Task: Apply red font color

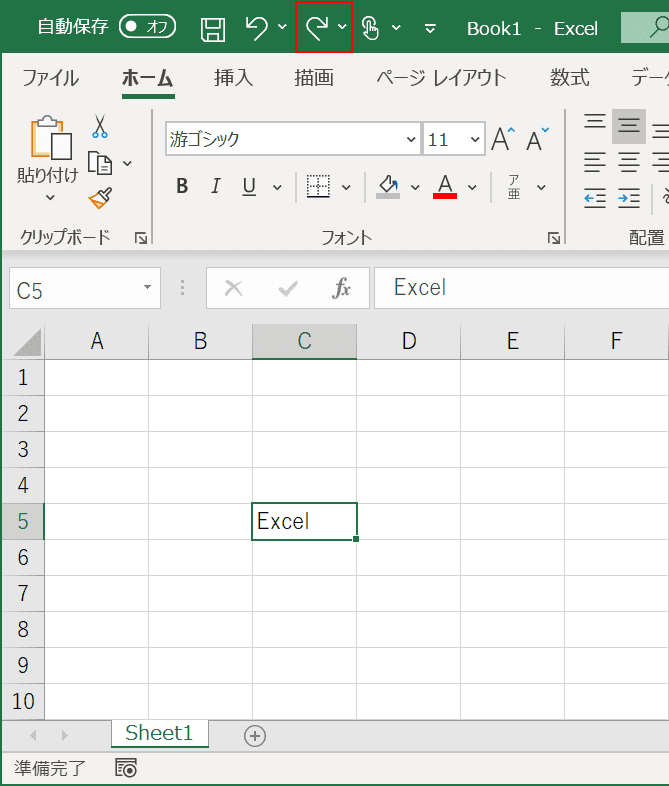Action: [x=445, y=186]
